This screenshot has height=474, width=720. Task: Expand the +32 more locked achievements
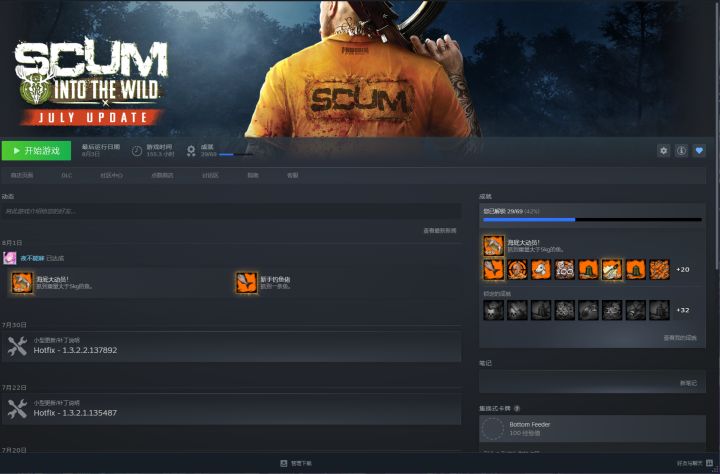683,310
